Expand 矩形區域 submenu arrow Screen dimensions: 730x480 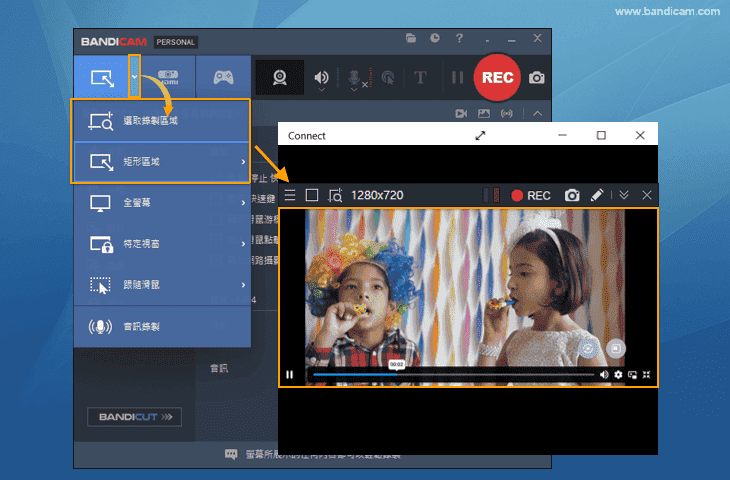click(x=243, y=162)
